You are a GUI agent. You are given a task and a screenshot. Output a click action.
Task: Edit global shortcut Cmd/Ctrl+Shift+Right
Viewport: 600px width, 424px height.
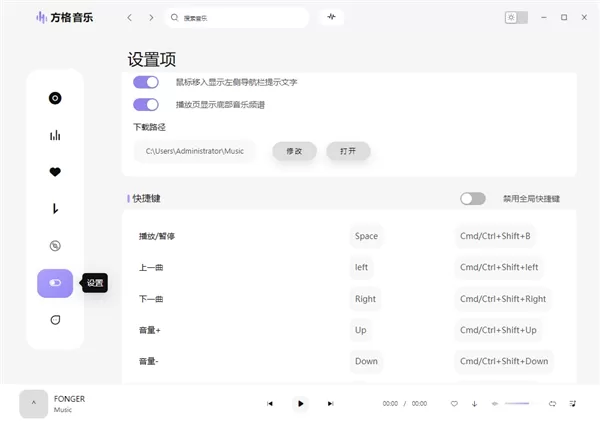[503, 299]
